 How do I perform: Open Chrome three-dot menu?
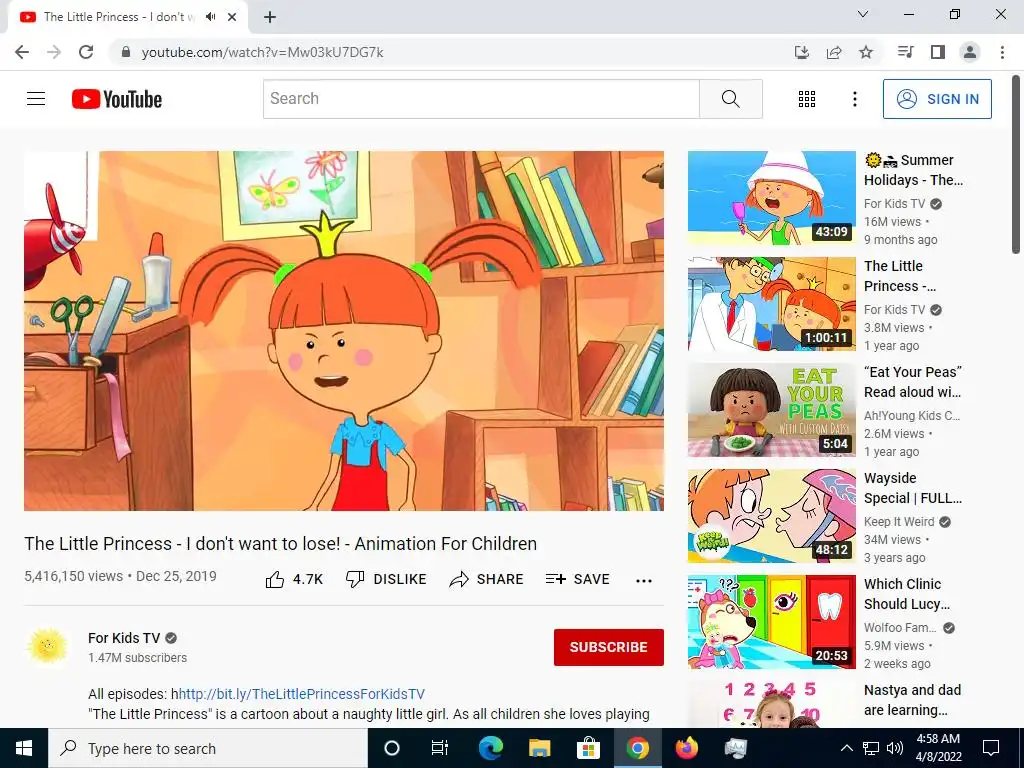click(x=1002, y=52)
